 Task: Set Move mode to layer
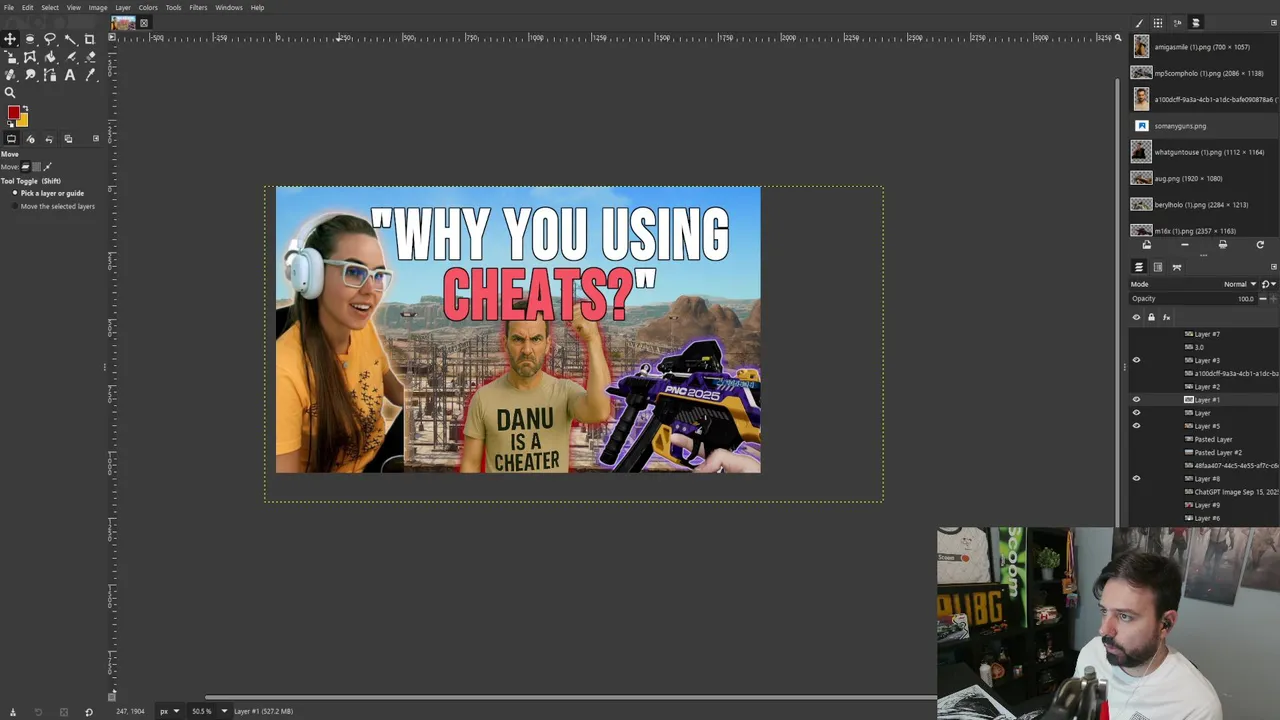coord(26,166)
